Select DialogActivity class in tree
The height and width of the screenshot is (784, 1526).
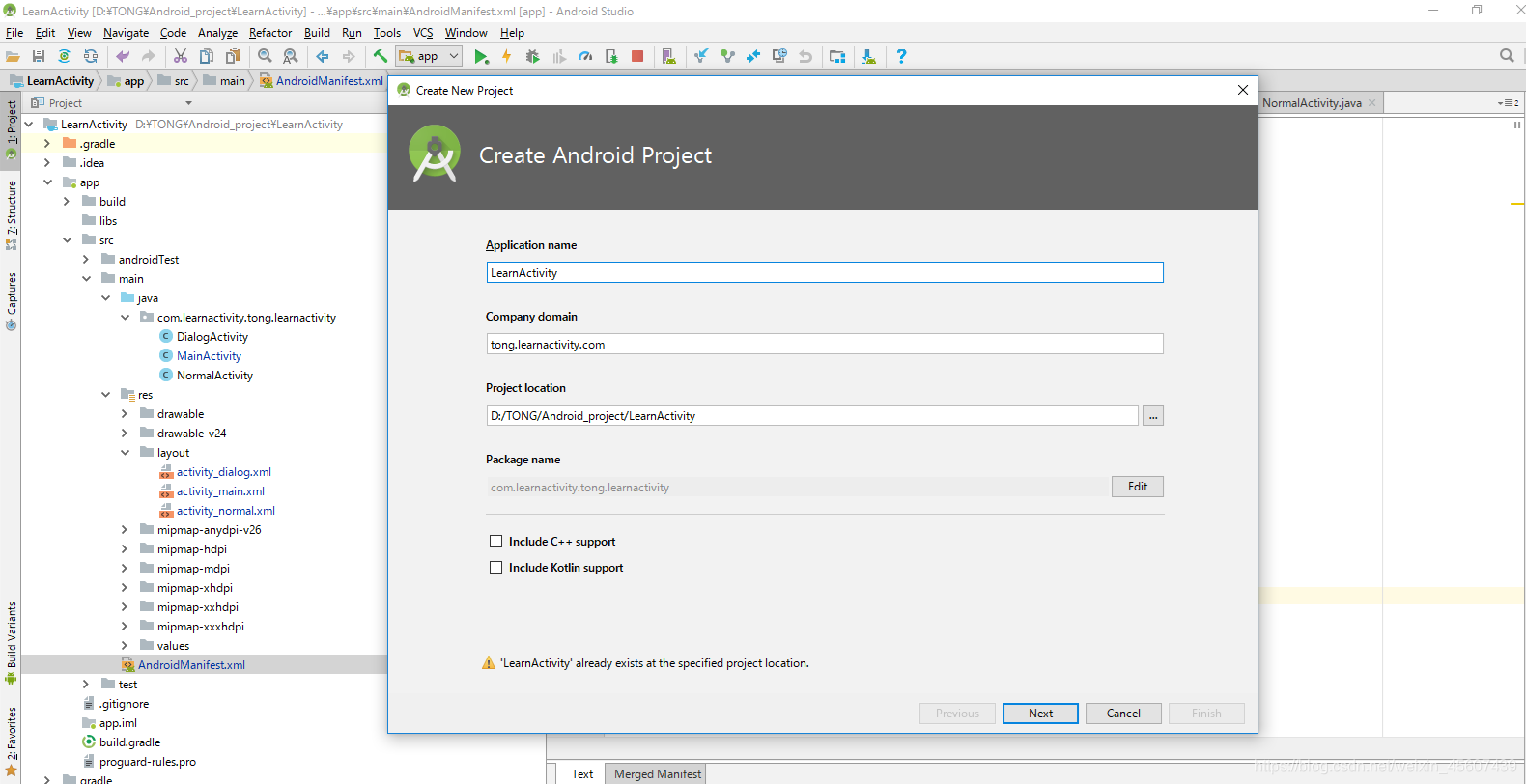coord(212,337)
